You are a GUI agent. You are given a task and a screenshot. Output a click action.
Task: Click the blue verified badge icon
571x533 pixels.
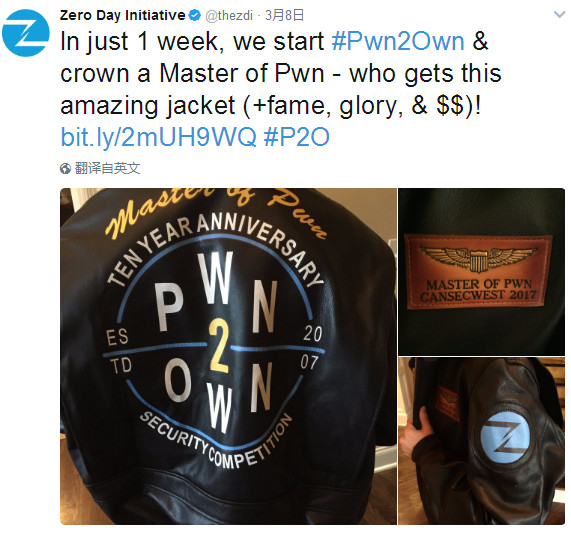point(195,15)
